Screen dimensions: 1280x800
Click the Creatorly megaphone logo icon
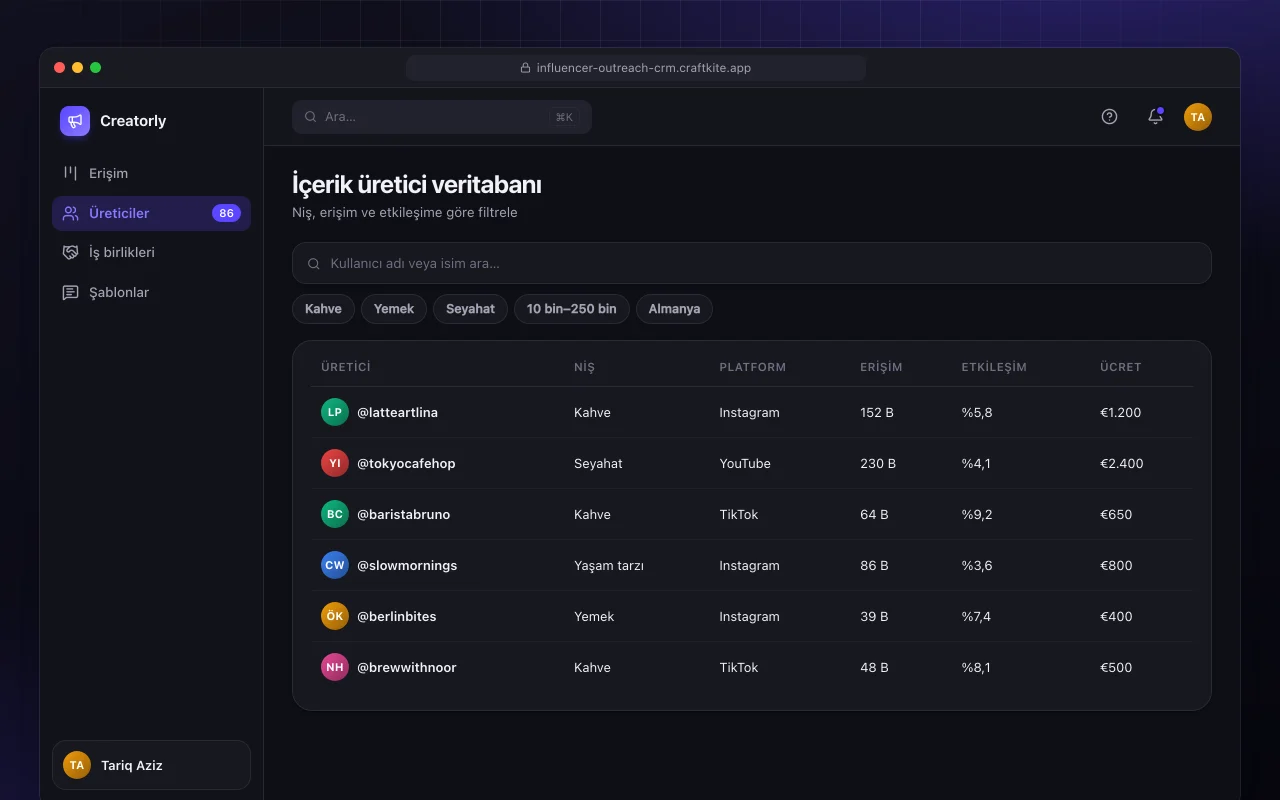click(x=75, y=121)
